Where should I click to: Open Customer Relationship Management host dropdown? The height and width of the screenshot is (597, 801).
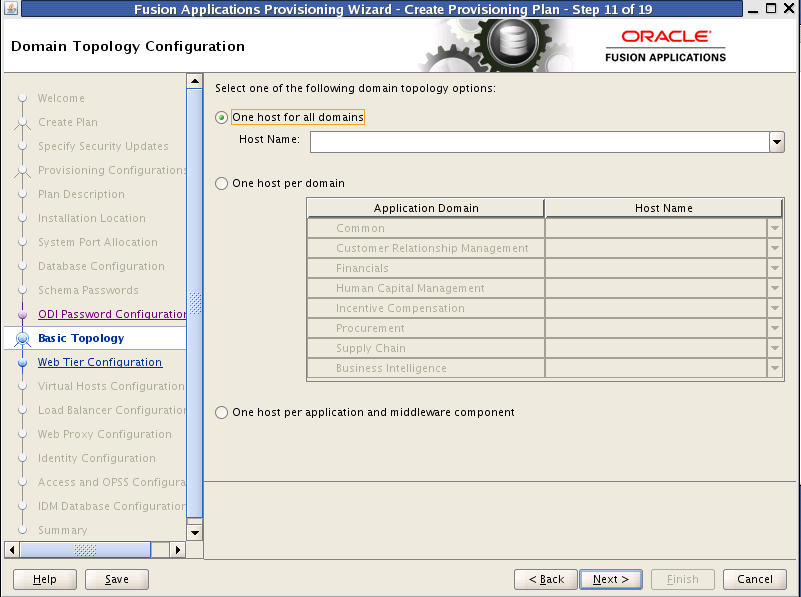[x=775, y=248]
